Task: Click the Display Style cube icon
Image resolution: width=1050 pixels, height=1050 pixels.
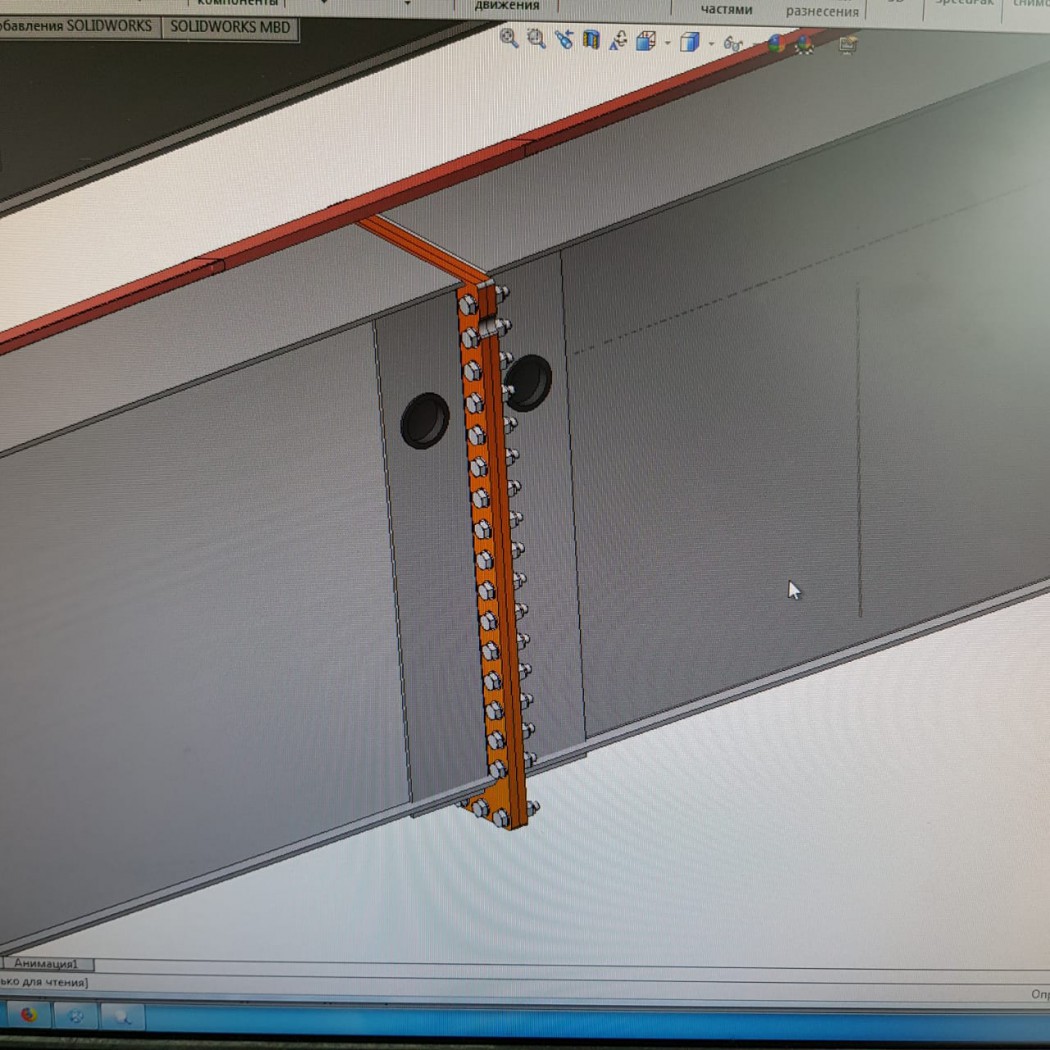Action: point(689,42)
